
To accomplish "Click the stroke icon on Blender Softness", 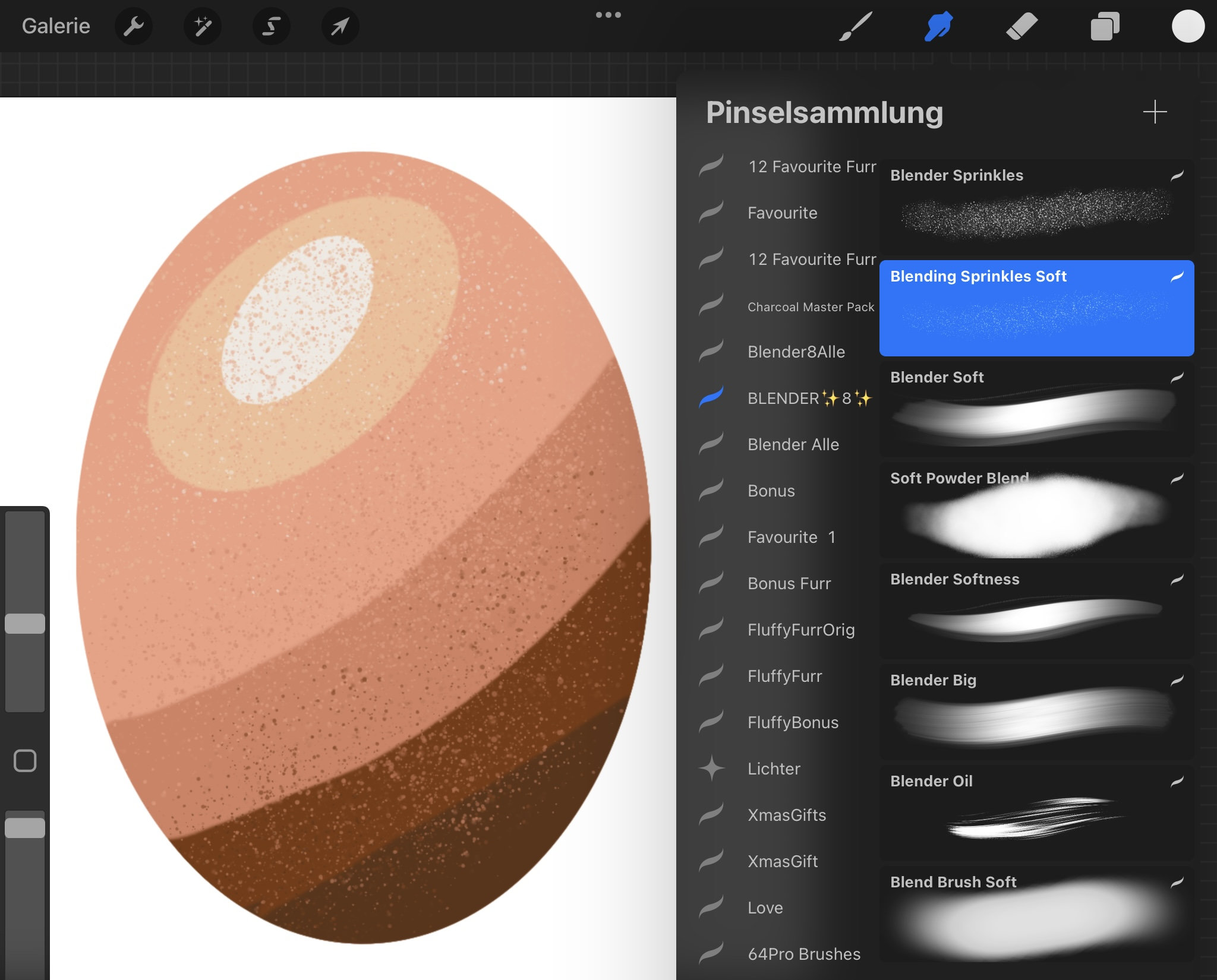I will tap(1177, 579).
